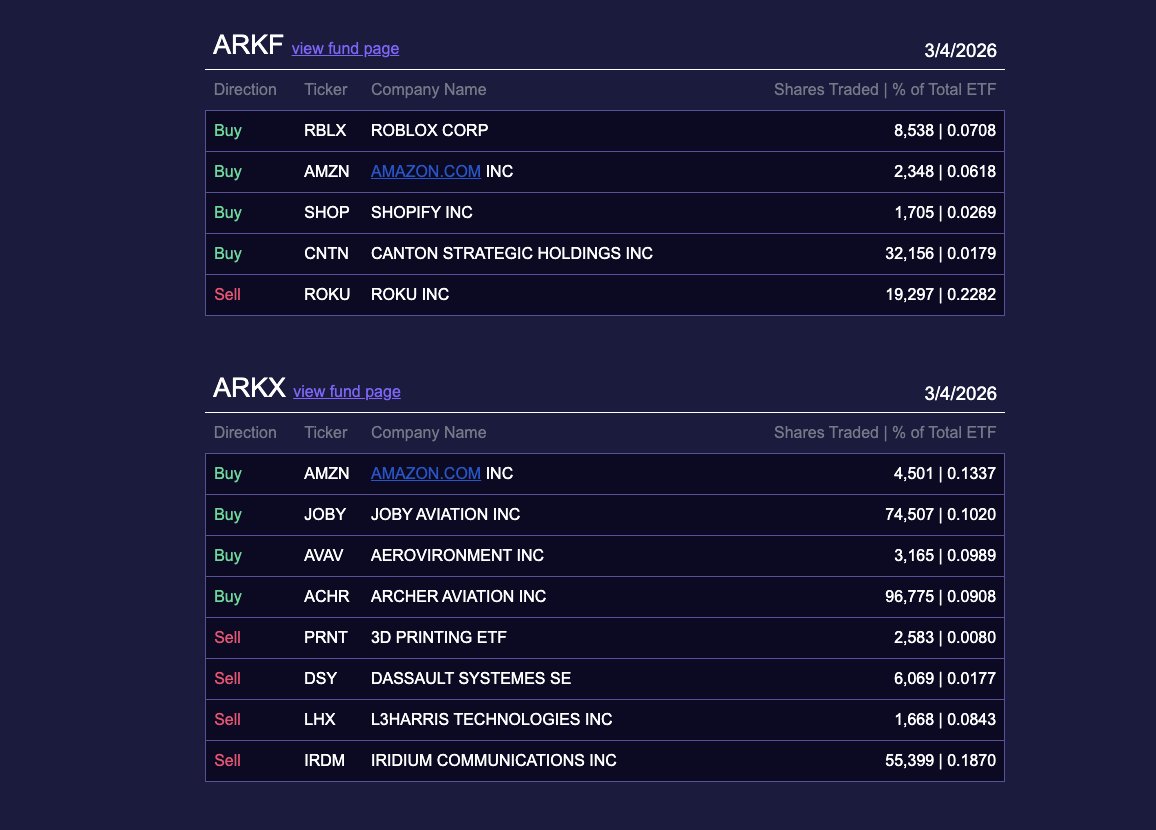Select AMZN ticker in ARKX table
Screen dimensions: 1156x830
coord(326,473)
